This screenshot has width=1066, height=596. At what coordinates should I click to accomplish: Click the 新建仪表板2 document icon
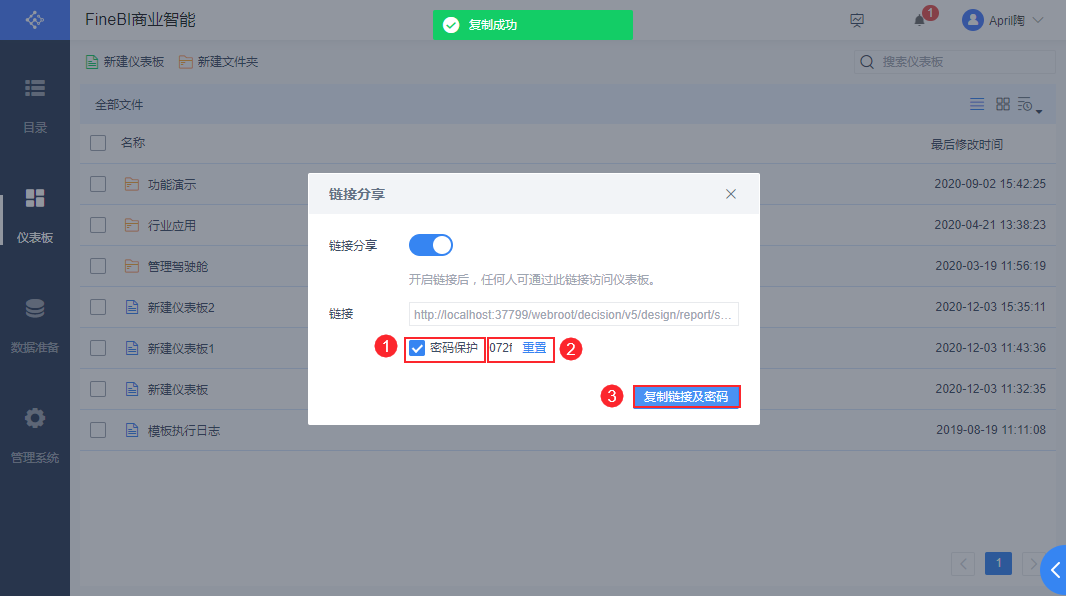pyautogui.click(x=132, y=307)
